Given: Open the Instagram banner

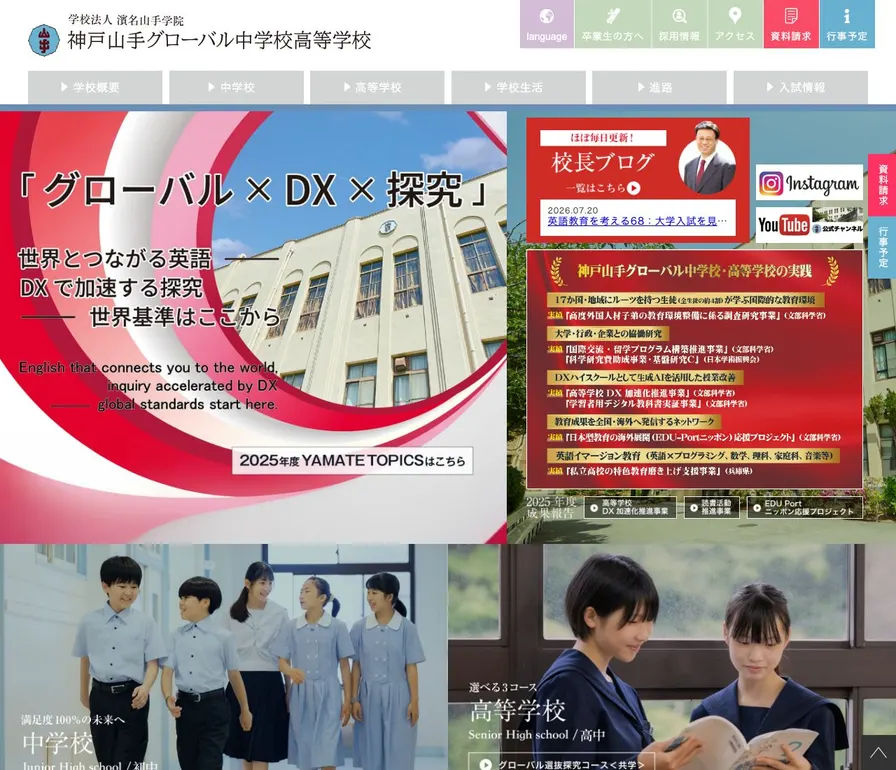Looking at the screenshot, I should 809,183.
